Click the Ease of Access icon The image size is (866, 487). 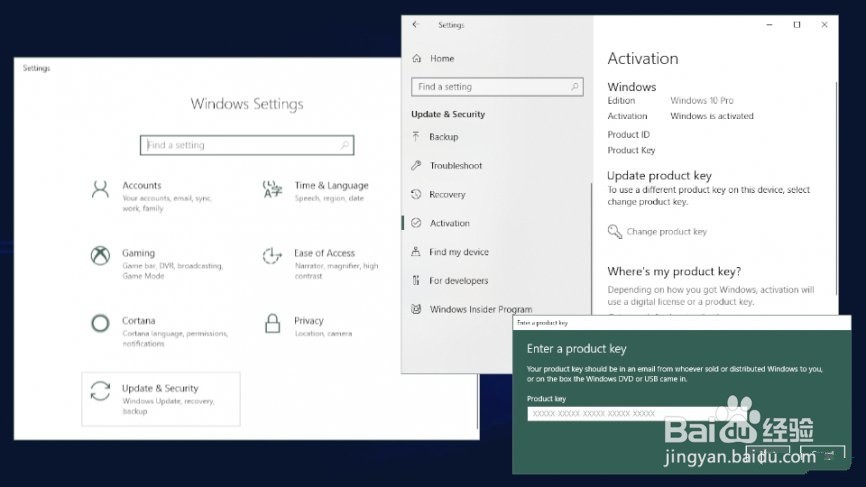pyautogui.click(x=272, y=256)
